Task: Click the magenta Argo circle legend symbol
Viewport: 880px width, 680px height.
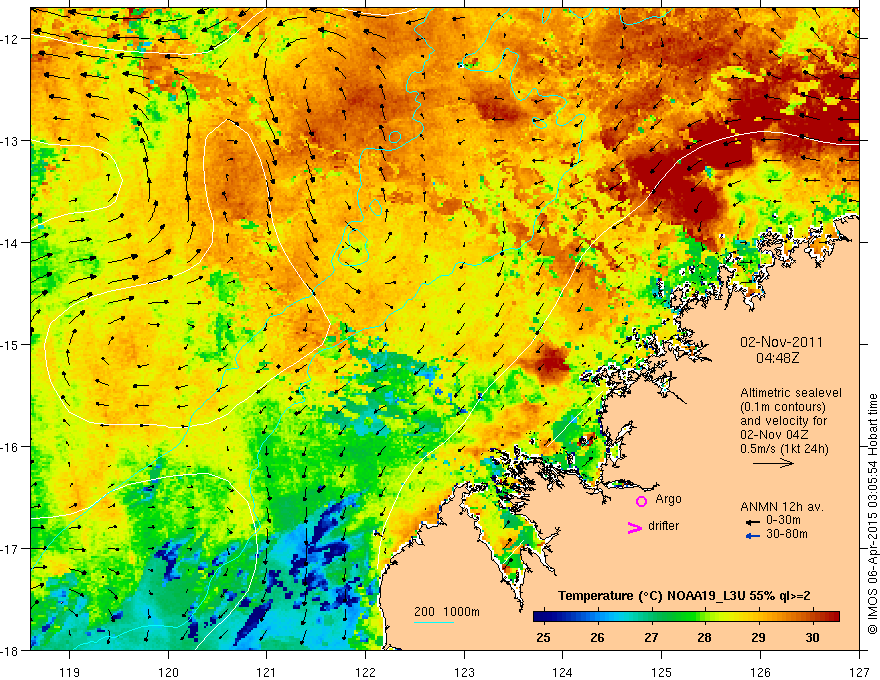Action: point(641,501)
